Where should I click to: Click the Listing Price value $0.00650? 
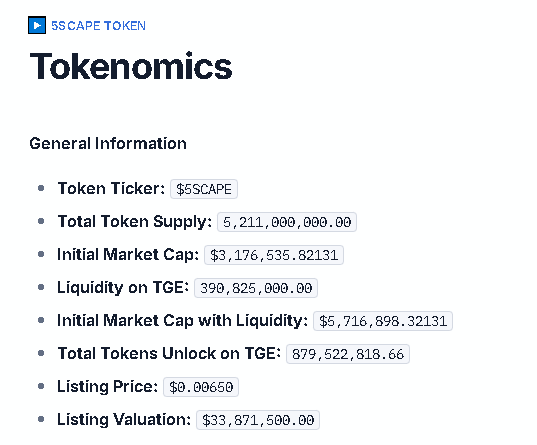point(201,387)
